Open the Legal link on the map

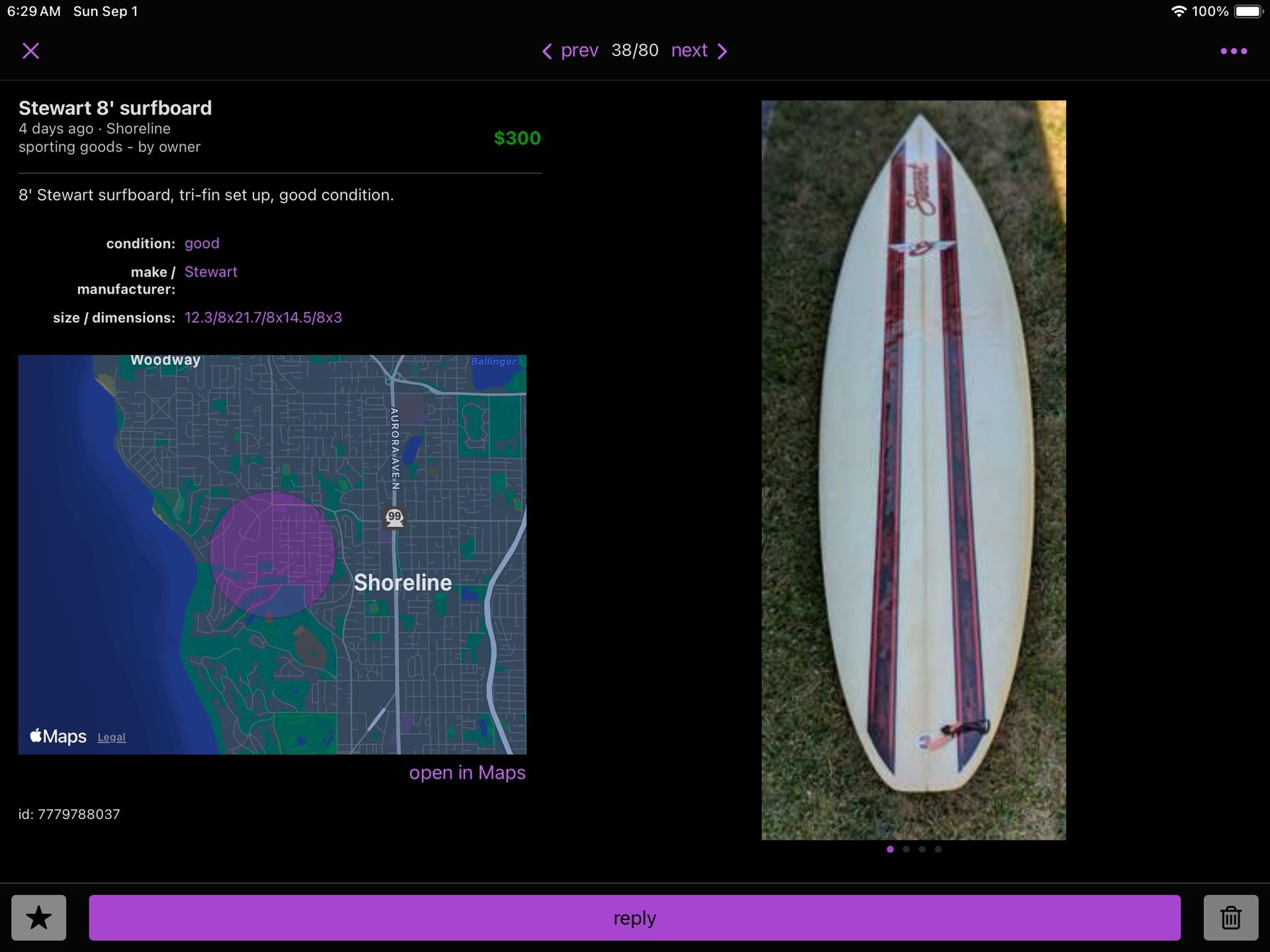coord(112,737)
